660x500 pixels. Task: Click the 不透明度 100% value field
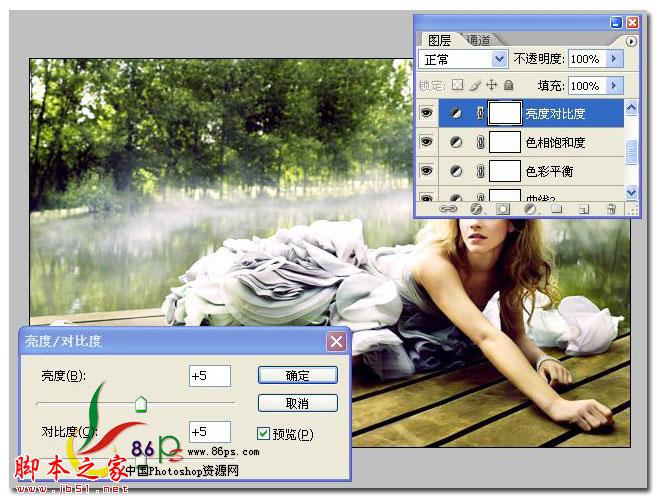pos(588,59)
